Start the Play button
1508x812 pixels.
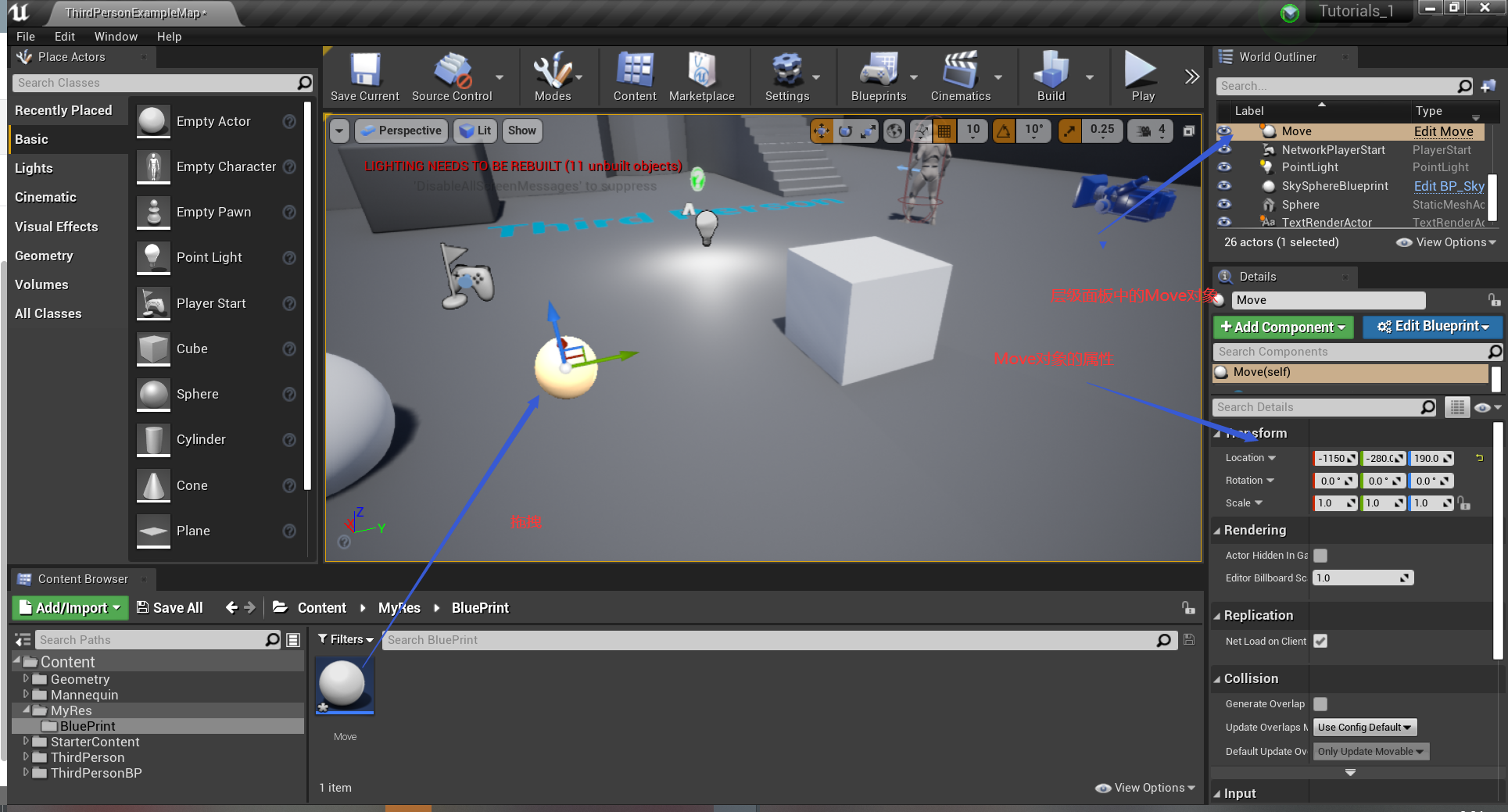tap(1142, 77)
